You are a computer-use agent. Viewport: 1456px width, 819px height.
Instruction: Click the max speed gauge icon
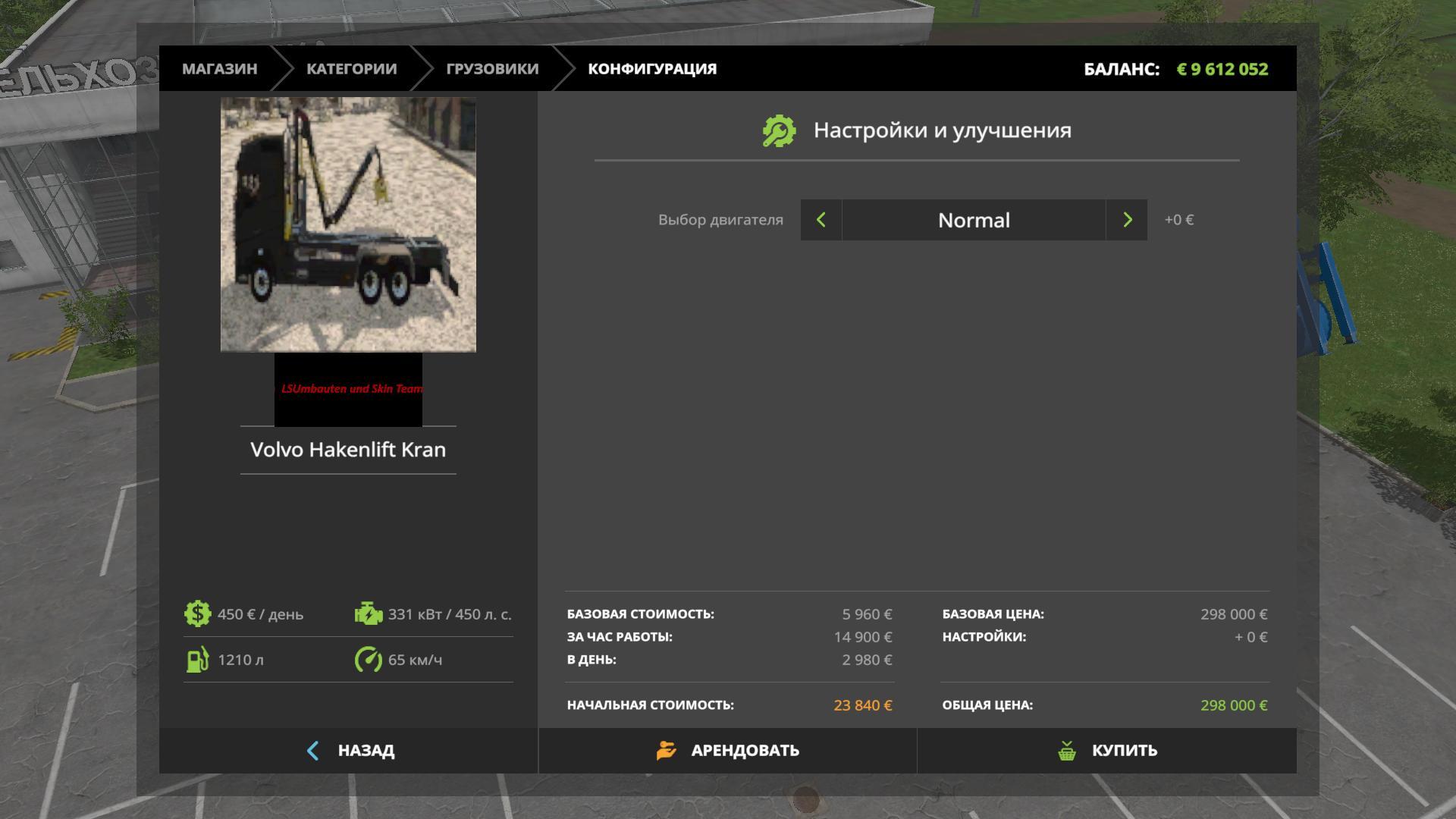tap(369, 659)
